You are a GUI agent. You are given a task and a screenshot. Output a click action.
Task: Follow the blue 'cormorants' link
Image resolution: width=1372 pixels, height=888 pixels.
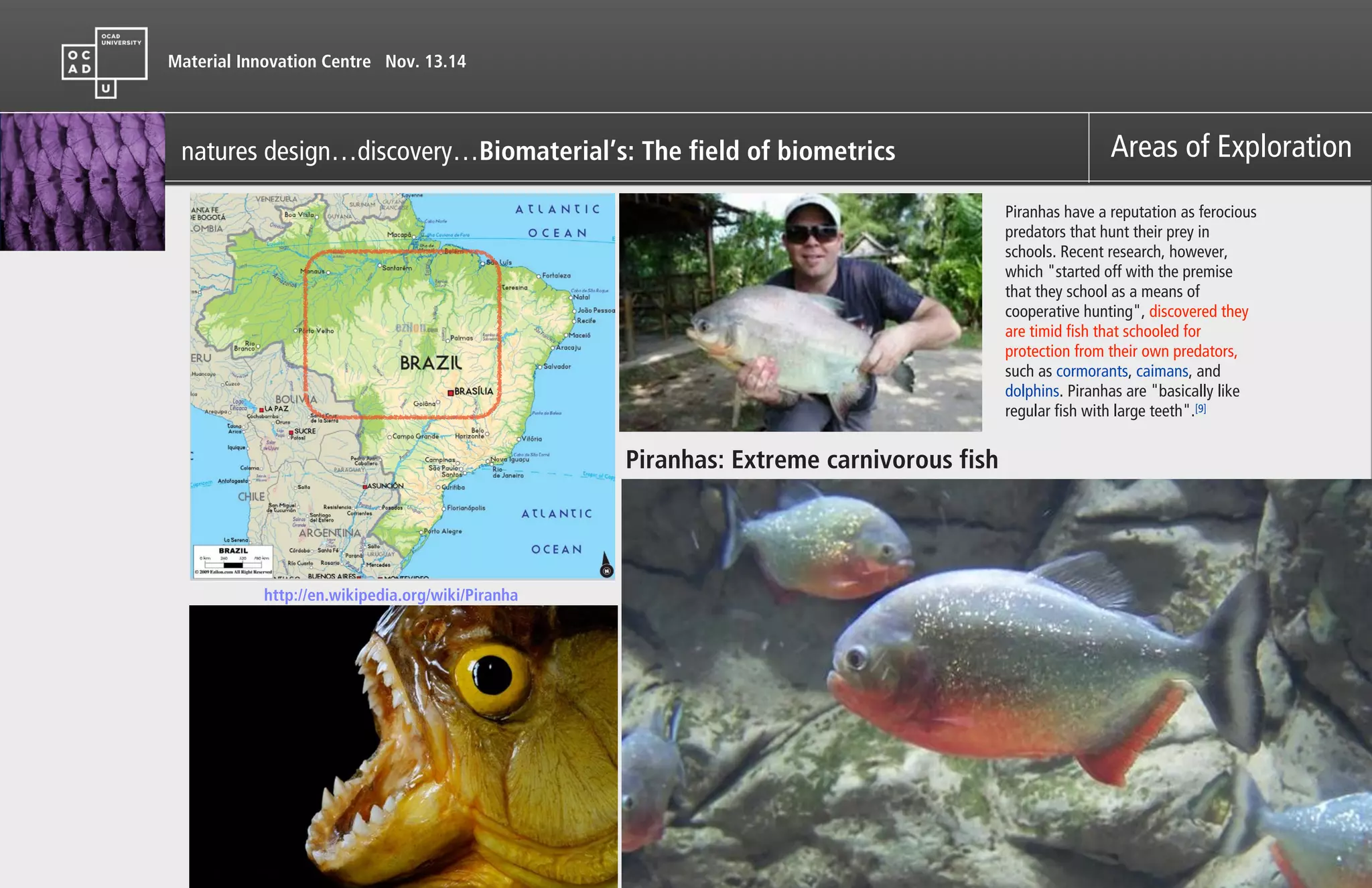click(1092, 371)
